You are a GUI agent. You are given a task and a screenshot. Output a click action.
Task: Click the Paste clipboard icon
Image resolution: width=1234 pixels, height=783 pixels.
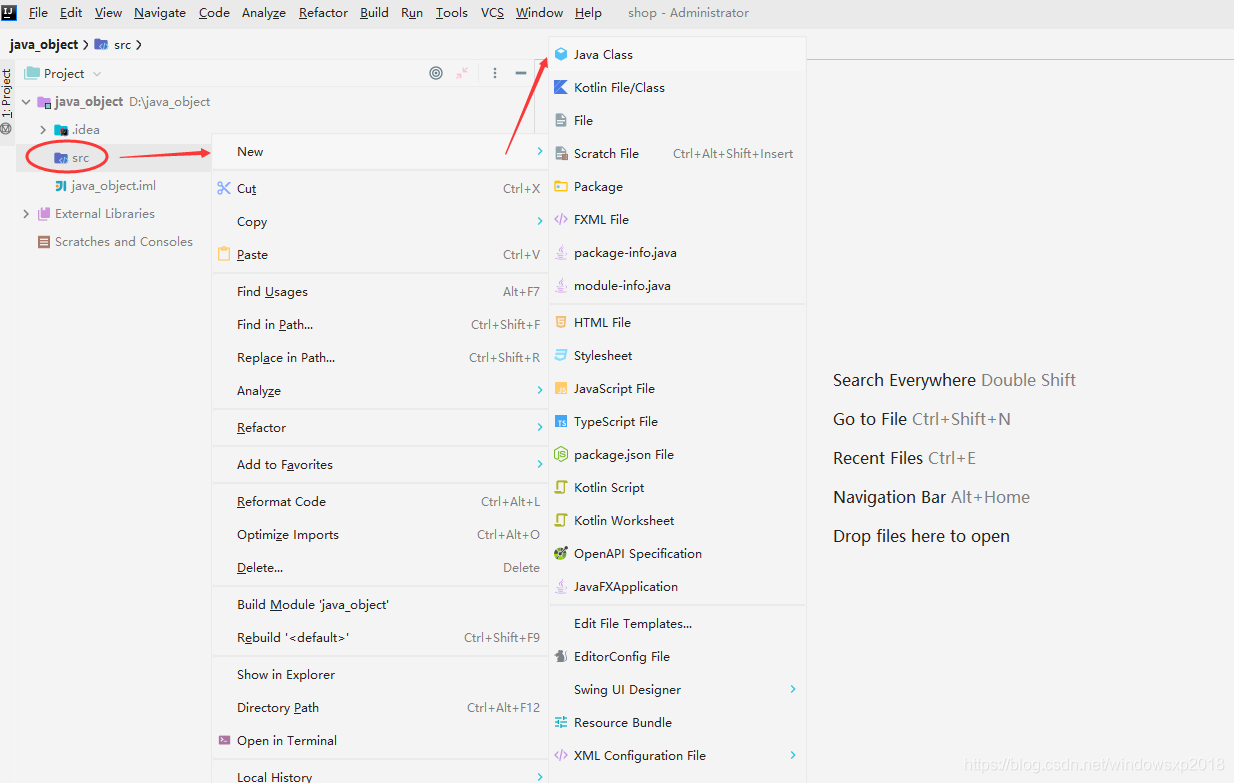[x=224, y=254]
